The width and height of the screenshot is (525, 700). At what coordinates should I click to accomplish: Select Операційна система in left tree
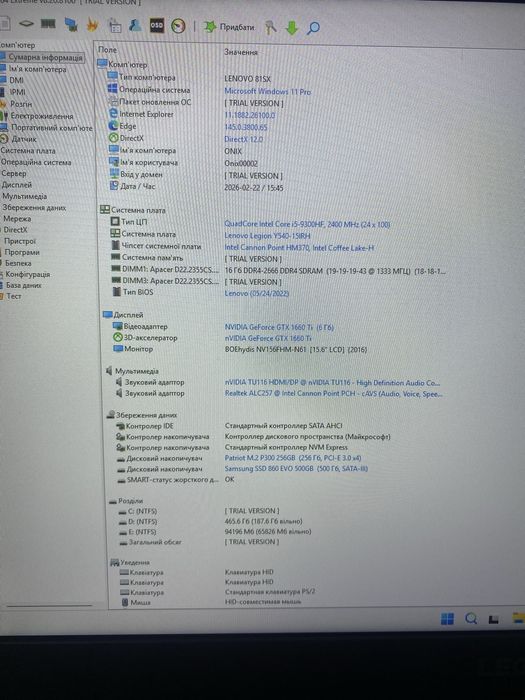point(36,162)
